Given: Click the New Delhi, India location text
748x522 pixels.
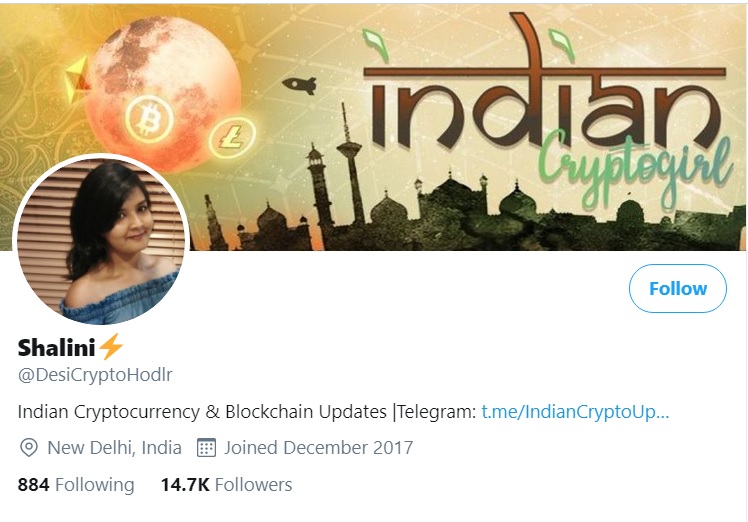Looking at the screenshot, I should click(114, 448).
